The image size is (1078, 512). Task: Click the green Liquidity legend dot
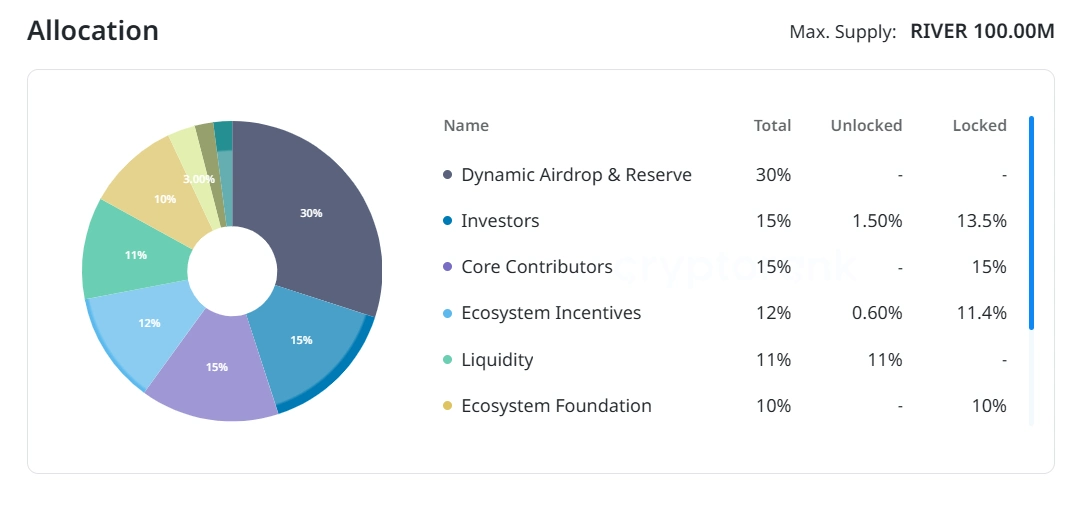[448, 360]
